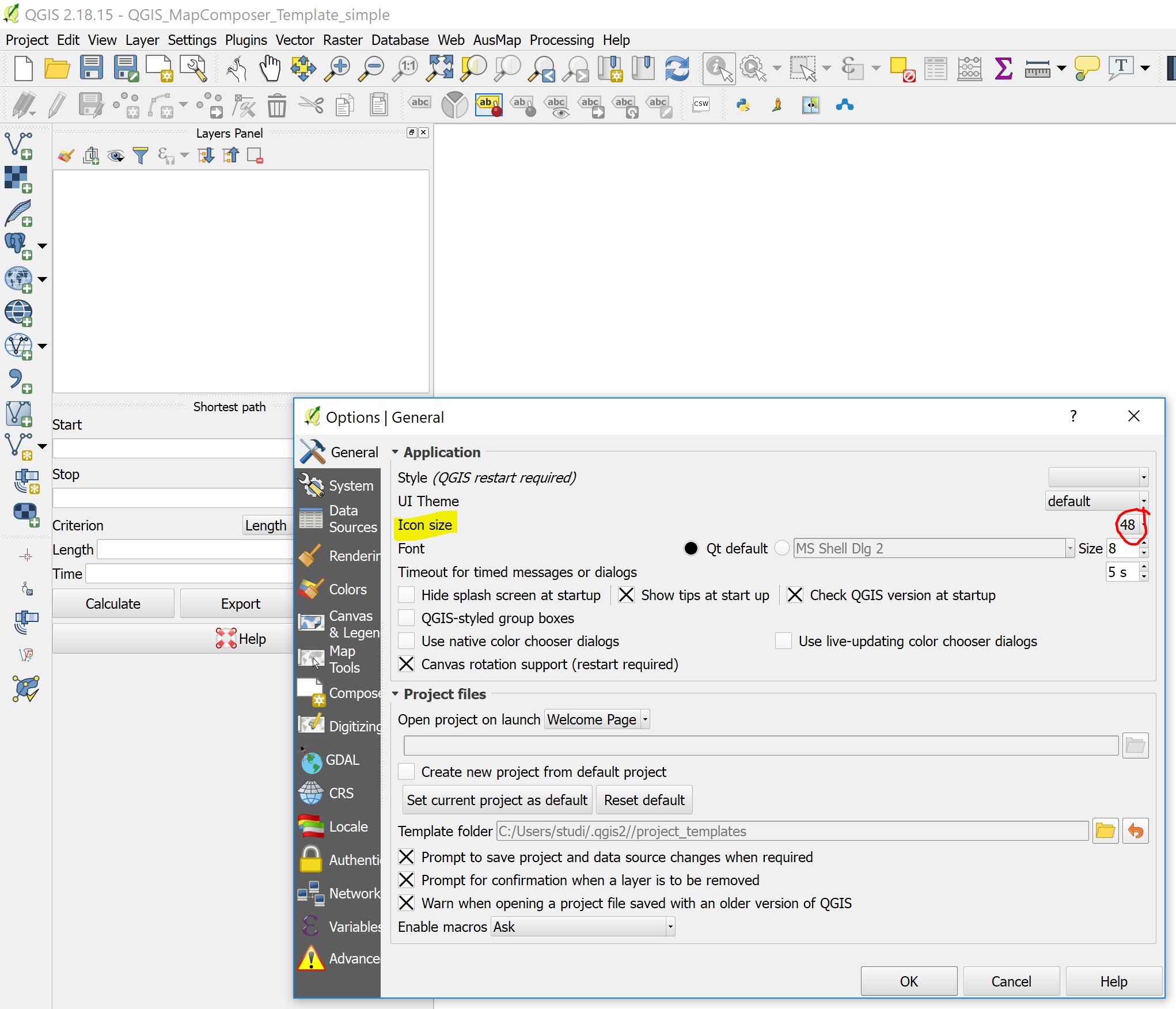Open the Icon size dropdown showing 48
This screenshot has width=1176, height=1009.
pyautogui.click(x=1132, y=525)
